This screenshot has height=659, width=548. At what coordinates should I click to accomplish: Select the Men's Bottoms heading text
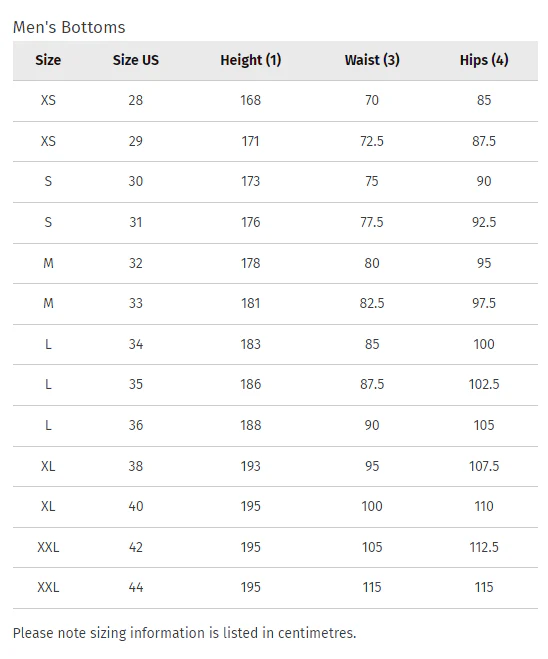(x=69, y=27)
